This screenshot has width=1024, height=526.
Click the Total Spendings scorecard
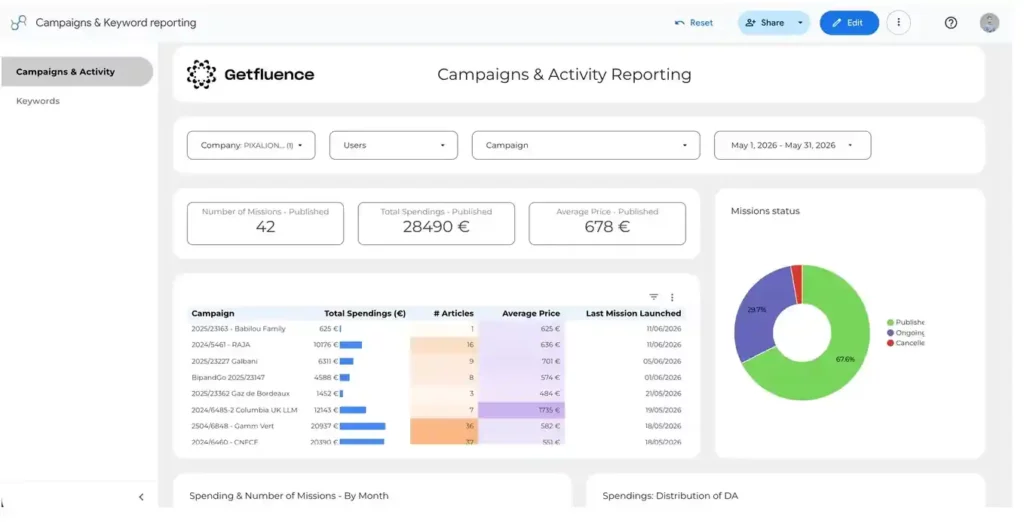pyautogui.click(x=436, y=223)
